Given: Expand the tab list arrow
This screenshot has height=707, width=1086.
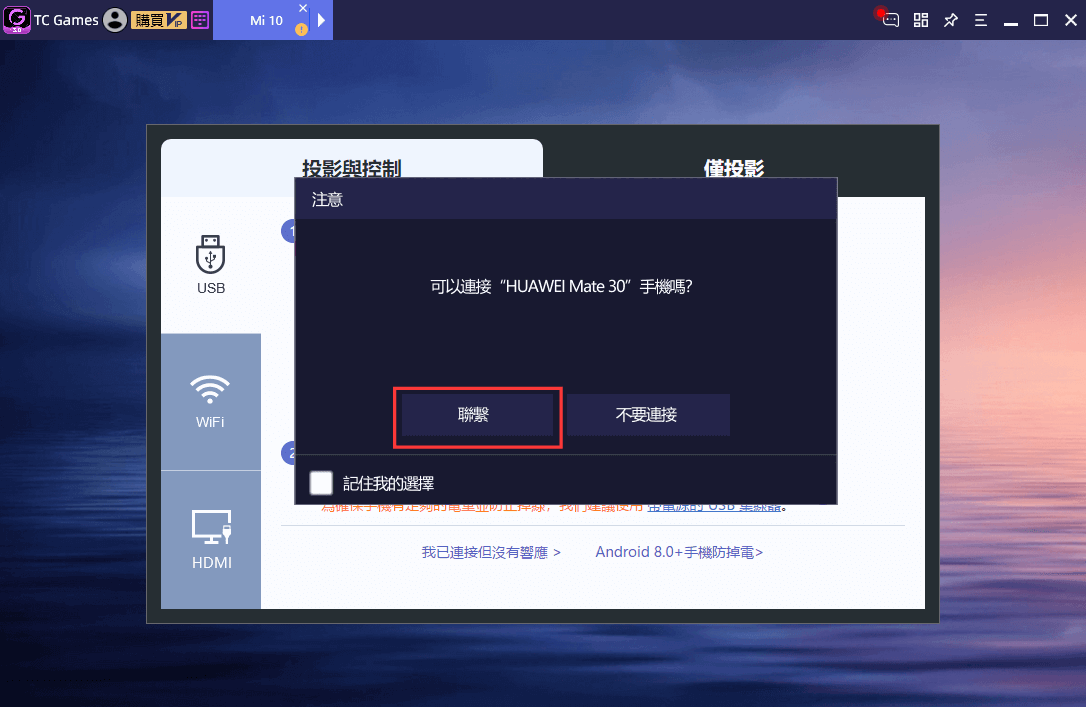Looking at the screenshot, I should (x=321, y=20).
